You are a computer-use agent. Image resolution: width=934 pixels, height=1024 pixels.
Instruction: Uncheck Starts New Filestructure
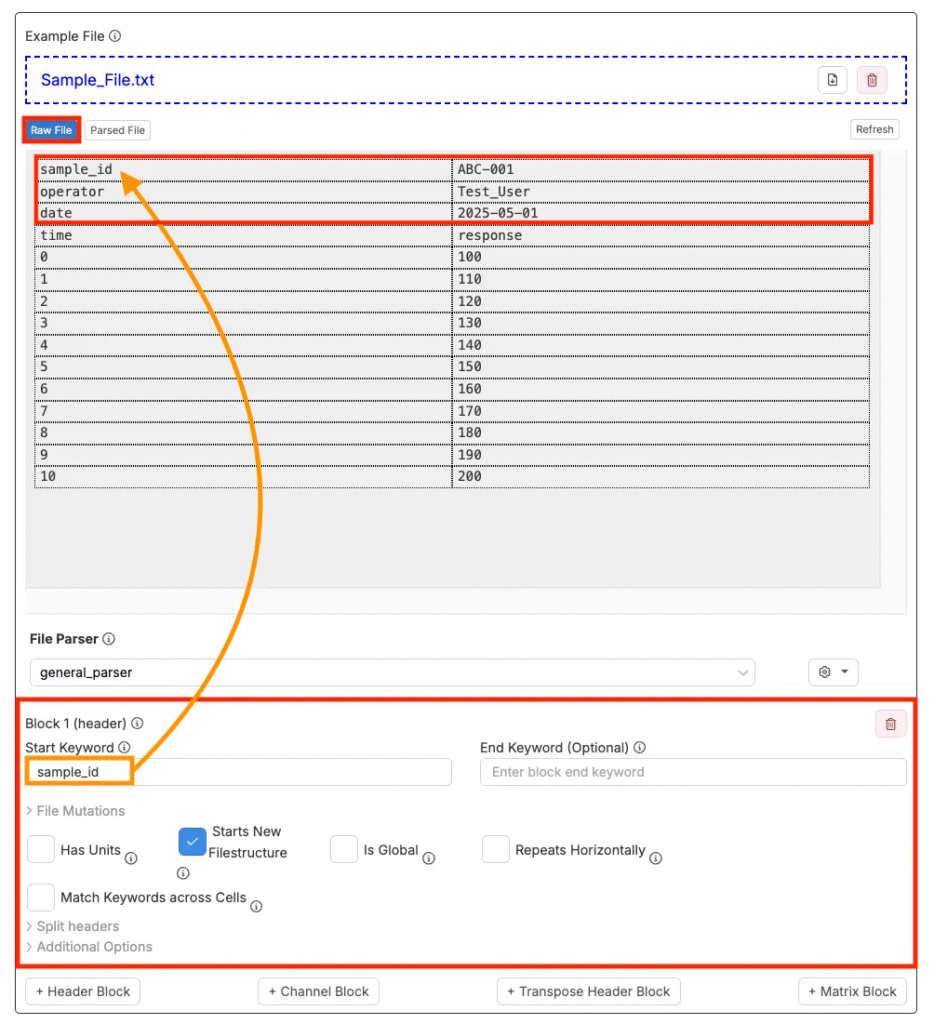pyautogui.click(x=192, y=842)
